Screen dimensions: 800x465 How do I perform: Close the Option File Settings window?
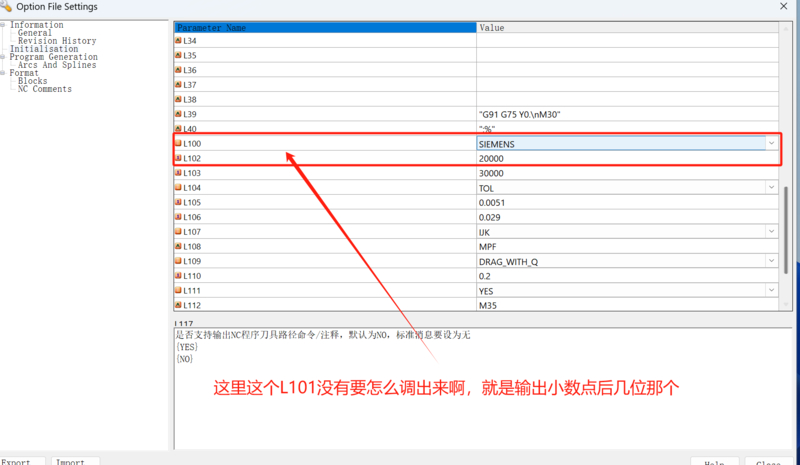784,6
